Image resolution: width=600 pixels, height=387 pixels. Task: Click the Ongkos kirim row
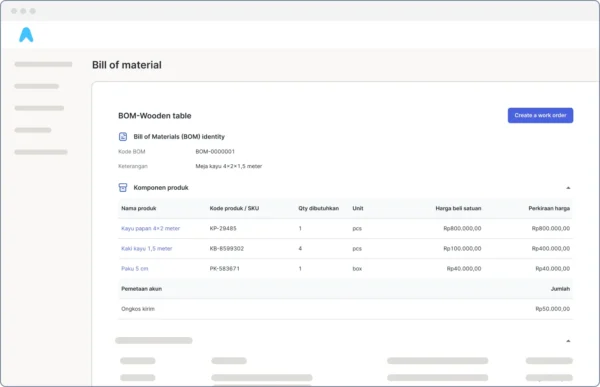[x=345, y=309]
